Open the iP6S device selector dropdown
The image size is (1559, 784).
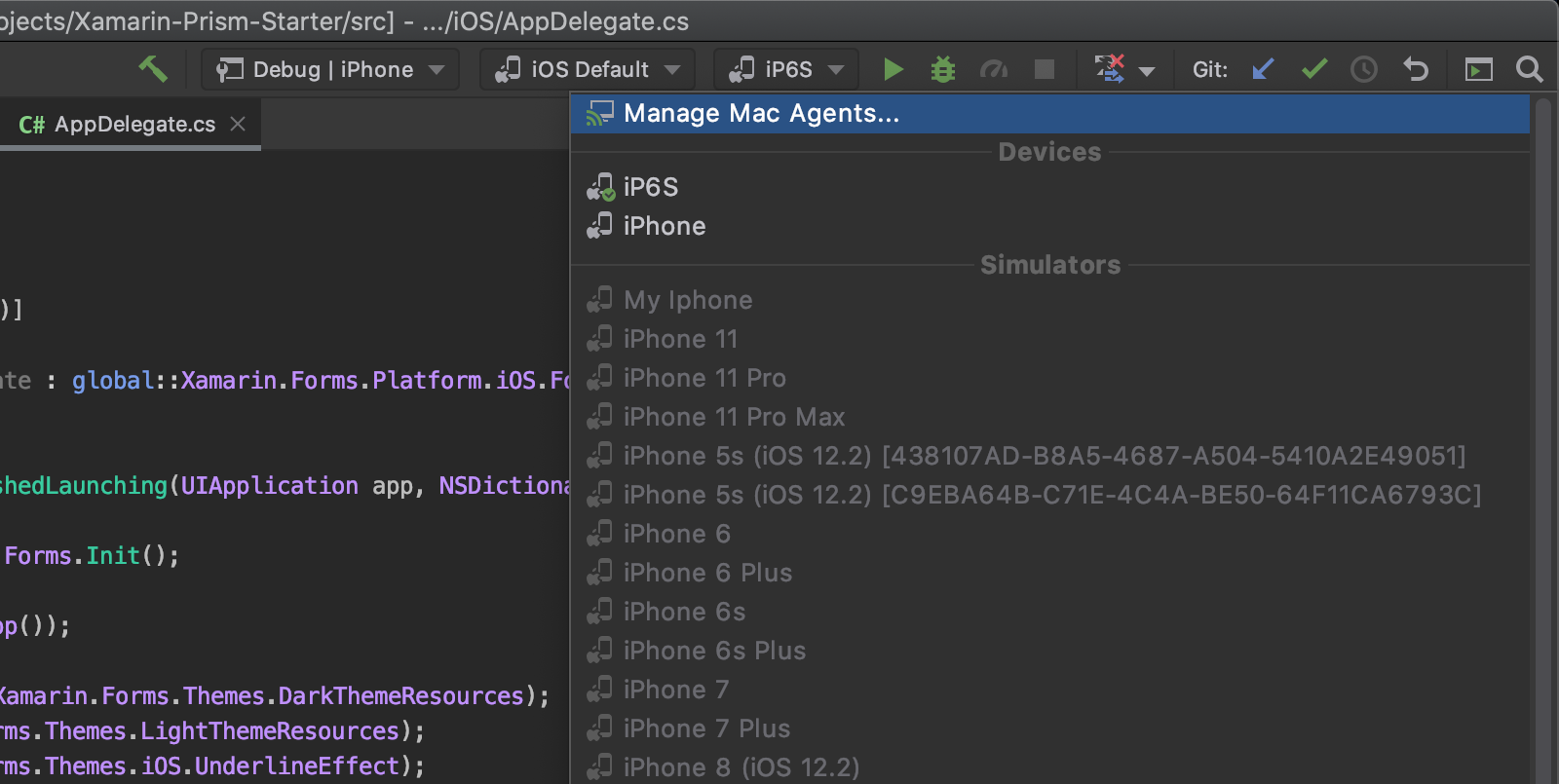786,69
